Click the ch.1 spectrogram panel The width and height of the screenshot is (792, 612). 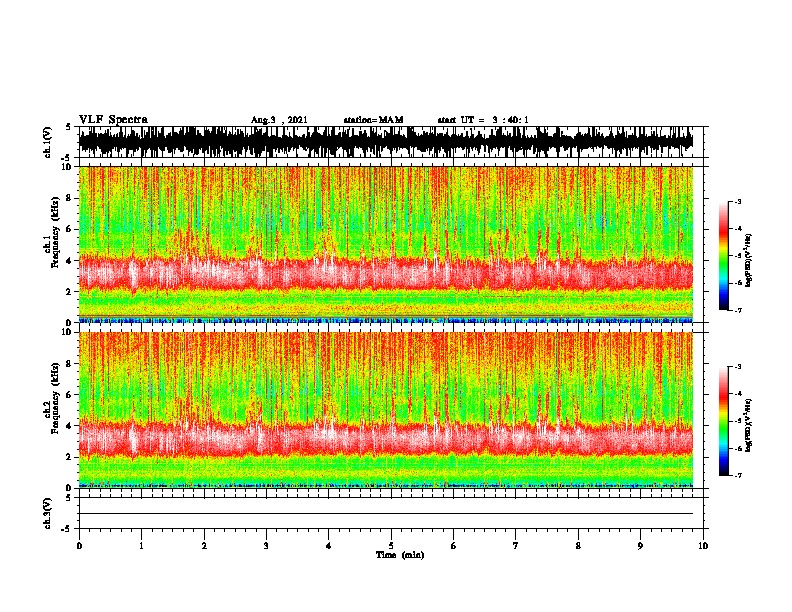(386, 244)
